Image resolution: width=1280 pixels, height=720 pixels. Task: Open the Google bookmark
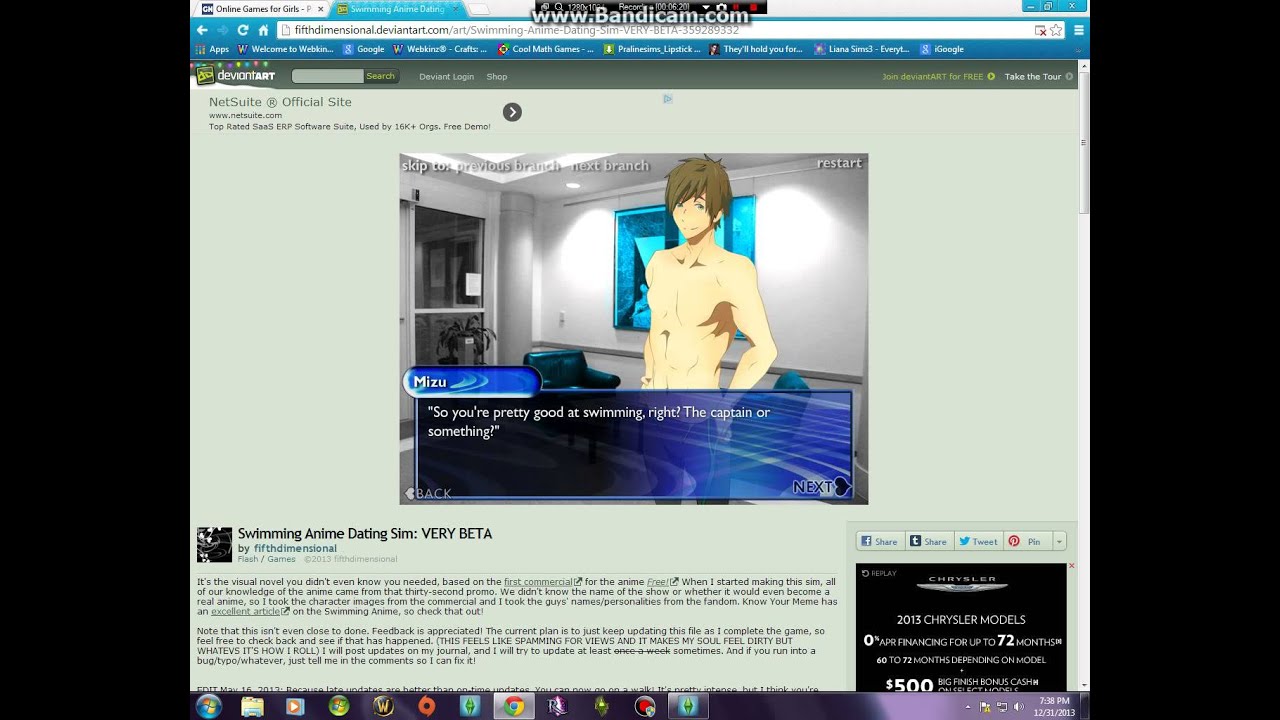tap(364, 49)
